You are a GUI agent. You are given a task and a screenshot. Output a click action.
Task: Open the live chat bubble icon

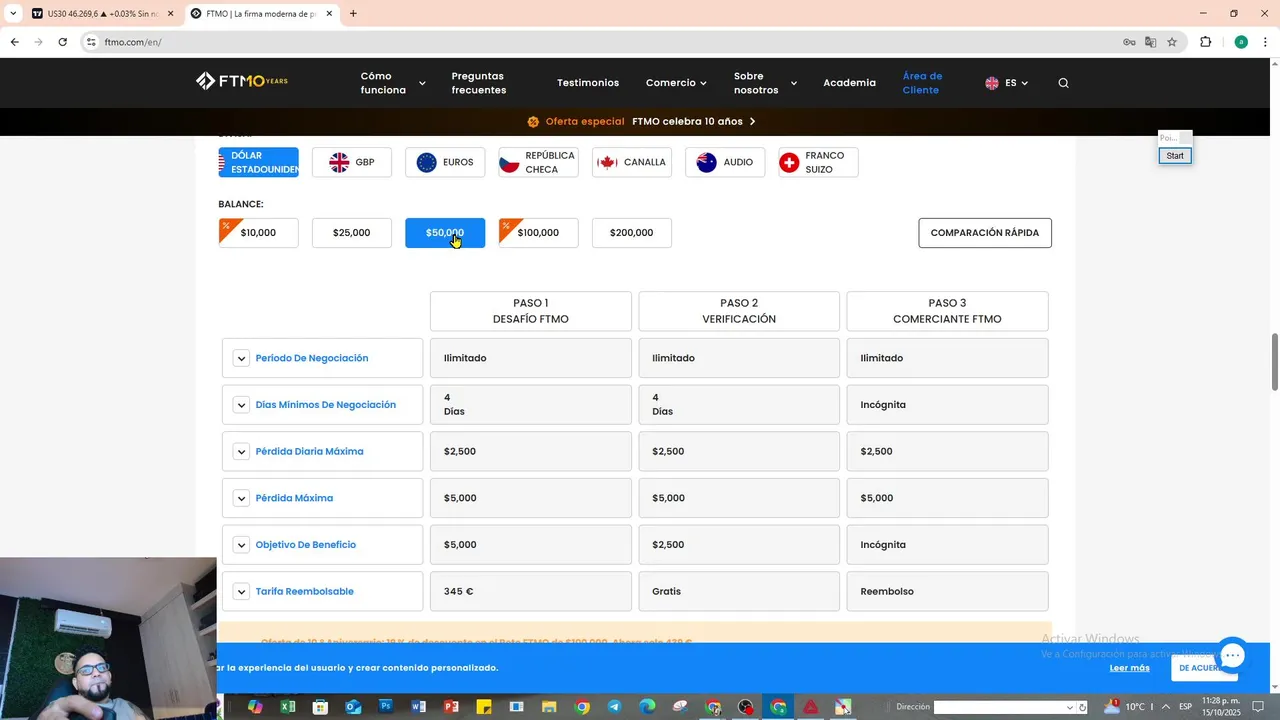pyautogui.click(x=1232, y=656)
